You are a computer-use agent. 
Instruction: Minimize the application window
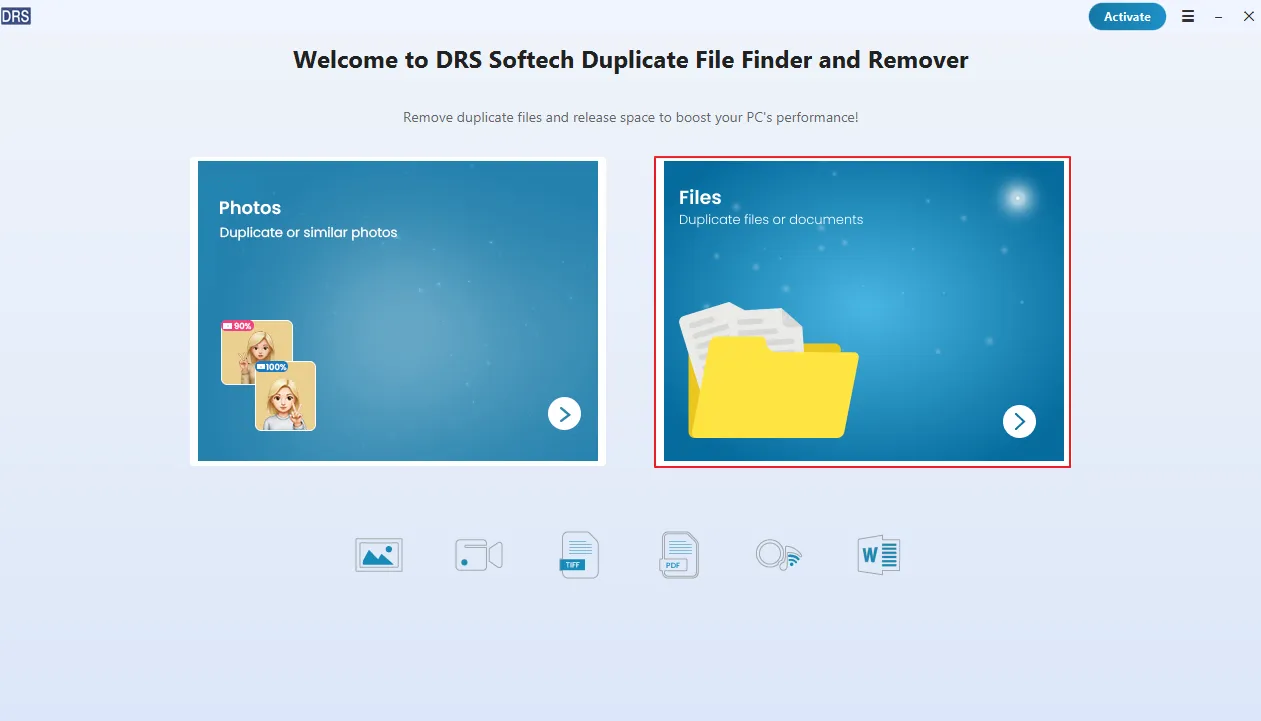1219,16
